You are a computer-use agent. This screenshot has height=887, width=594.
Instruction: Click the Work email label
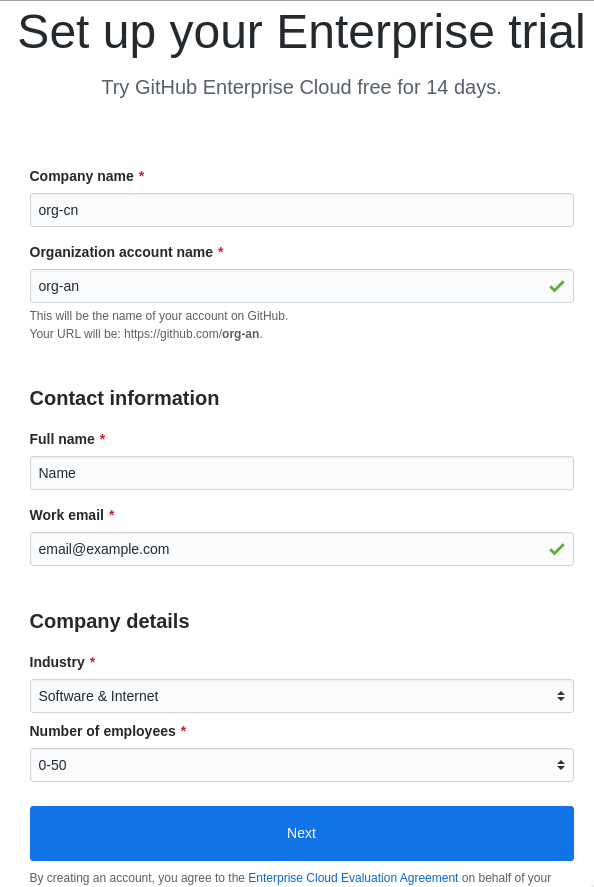coord(66,515)
